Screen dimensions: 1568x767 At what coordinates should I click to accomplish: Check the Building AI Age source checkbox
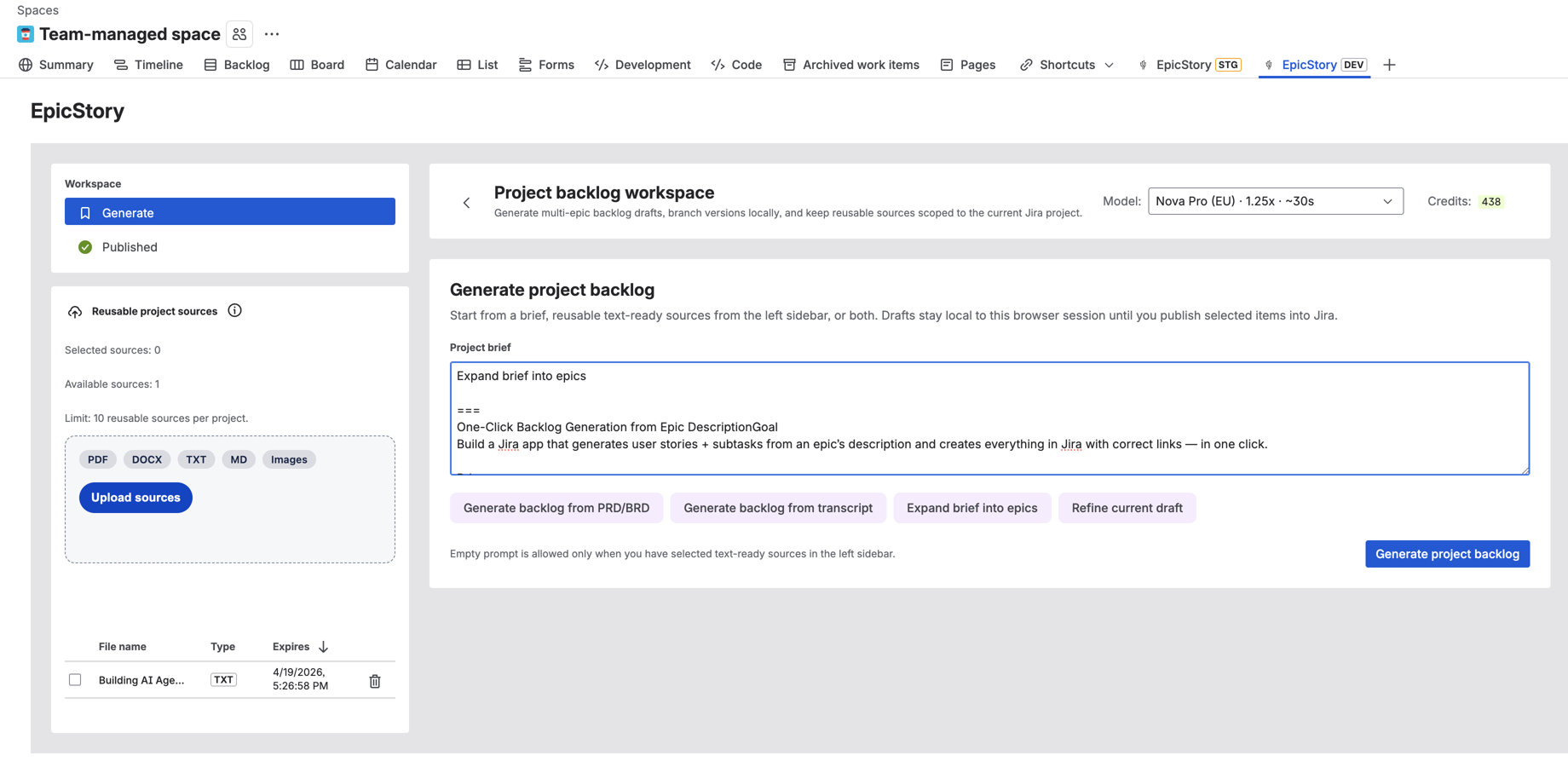pyautogui.click(x=75, y=679)
